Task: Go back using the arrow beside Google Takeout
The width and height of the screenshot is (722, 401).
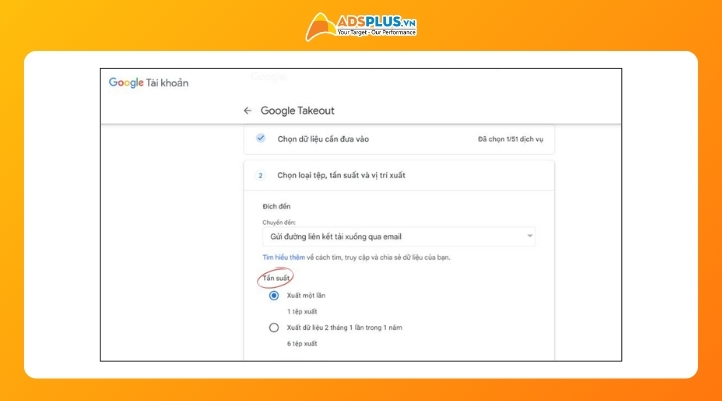Action: [247, 110]
